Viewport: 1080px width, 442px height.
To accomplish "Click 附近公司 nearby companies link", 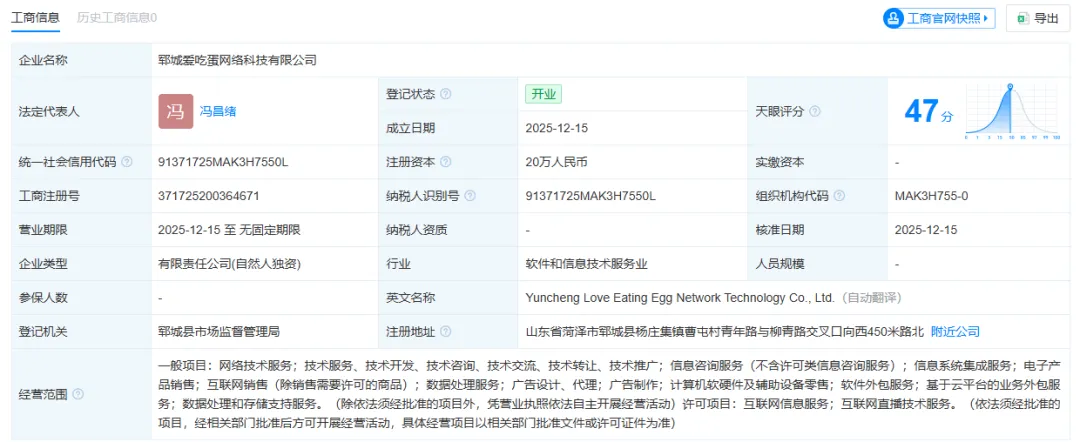I will (955, 332).
